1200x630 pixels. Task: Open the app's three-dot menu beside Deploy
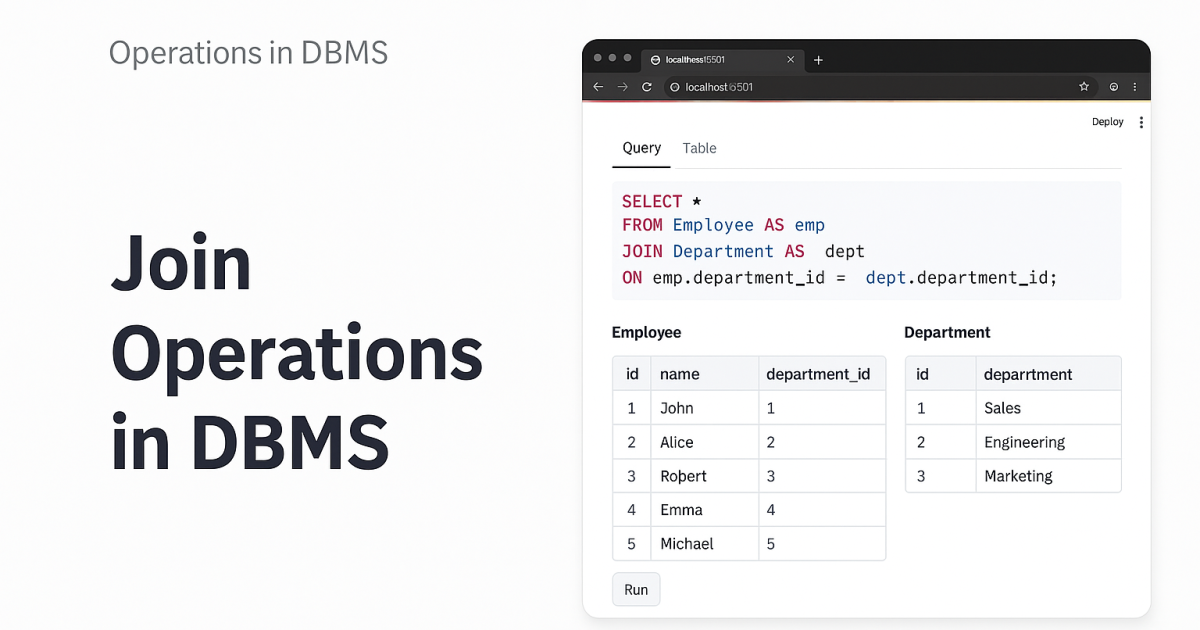tap(1141, 121)
